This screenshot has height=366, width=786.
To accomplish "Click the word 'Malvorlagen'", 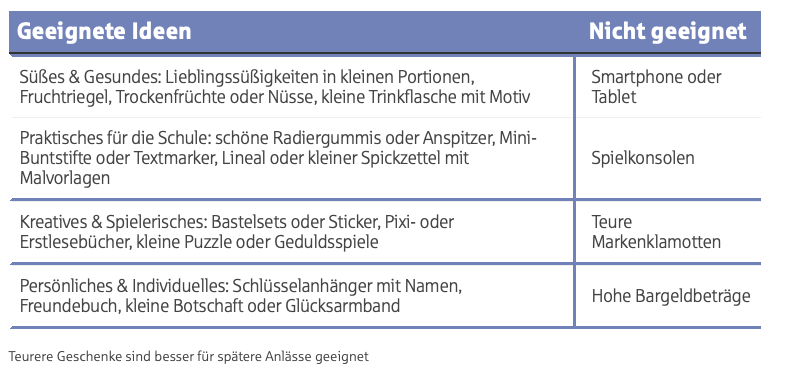I will 65,177.
